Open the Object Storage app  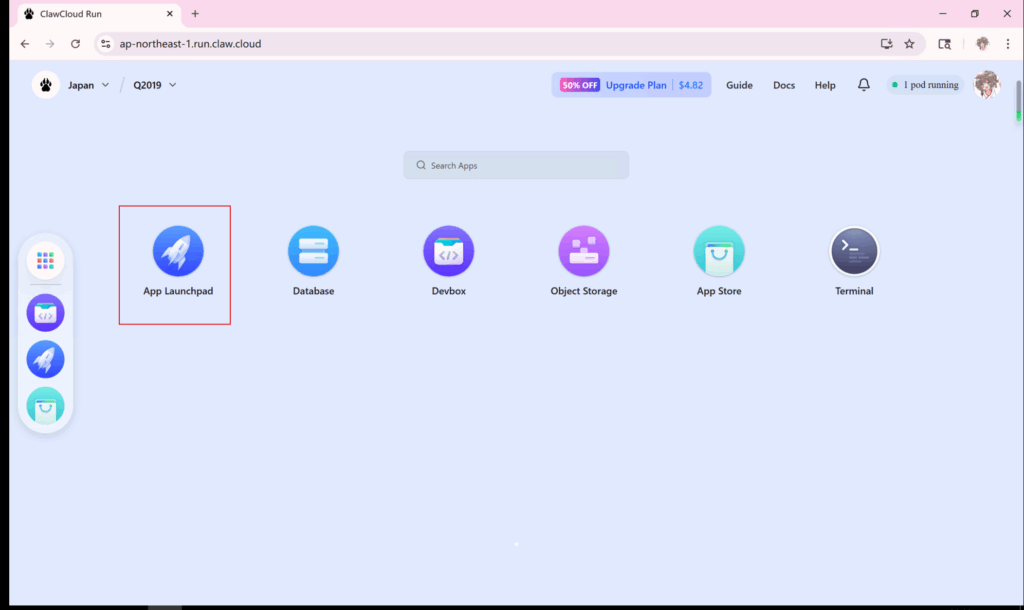pos(583,251)
